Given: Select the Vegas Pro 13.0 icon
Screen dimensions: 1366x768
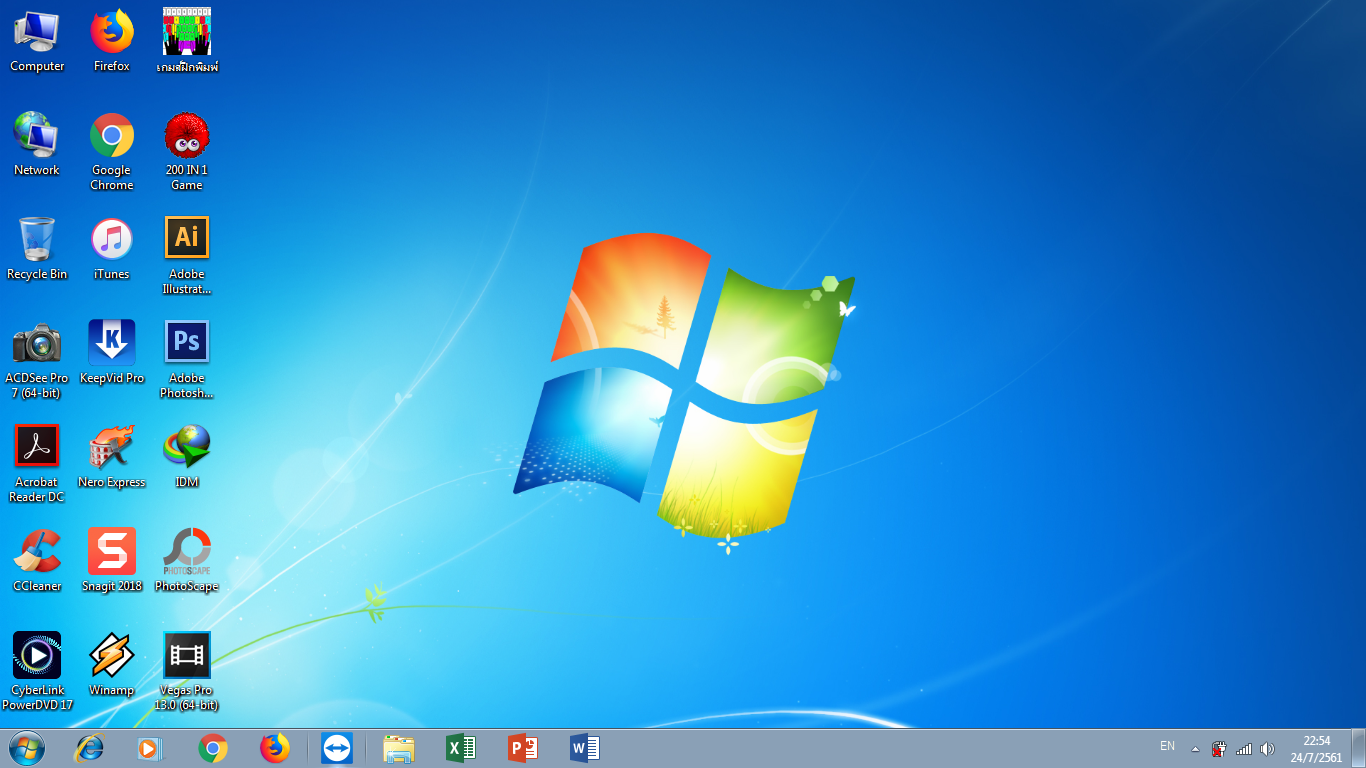Looking at the screenshot, I should click(x=187, y=672).
